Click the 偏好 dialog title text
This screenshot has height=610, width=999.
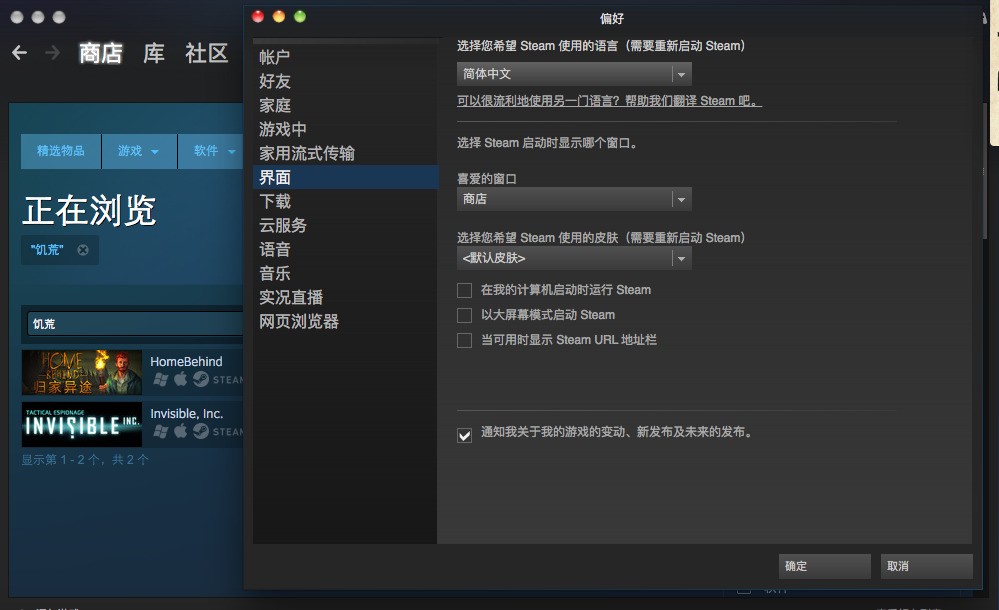(612, 18)
